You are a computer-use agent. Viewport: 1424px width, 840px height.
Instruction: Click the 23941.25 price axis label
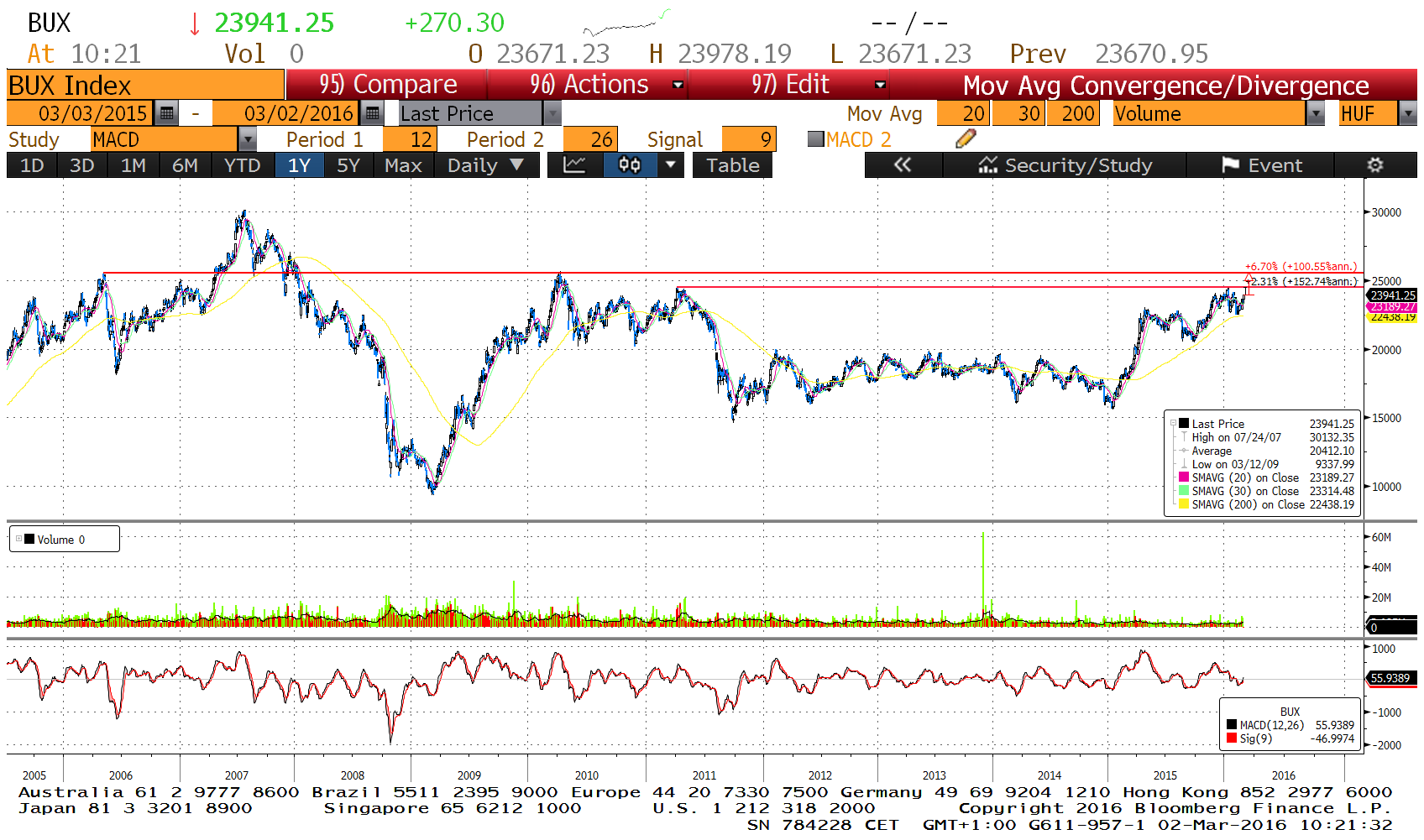pos(1393,295)
